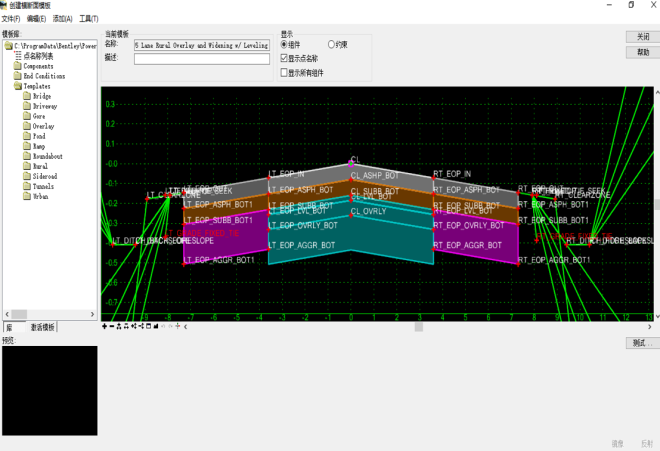Select the Overlay folder icon

(27, 126)
